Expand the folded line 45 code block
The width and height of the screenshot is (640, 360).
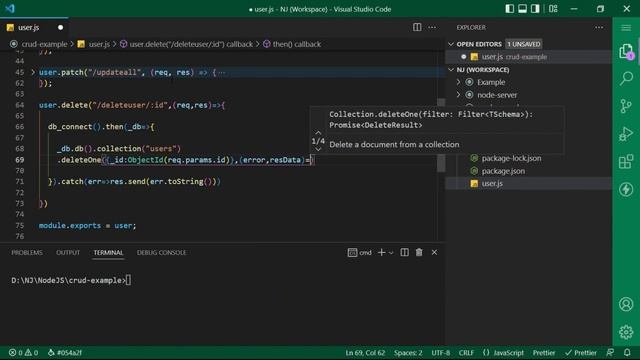[33, 72]
